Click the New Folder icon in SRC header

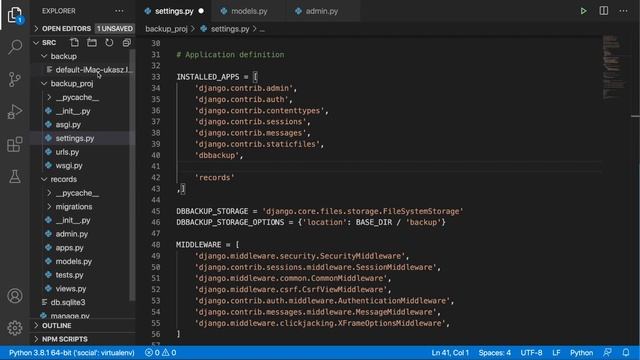[92, 42]
